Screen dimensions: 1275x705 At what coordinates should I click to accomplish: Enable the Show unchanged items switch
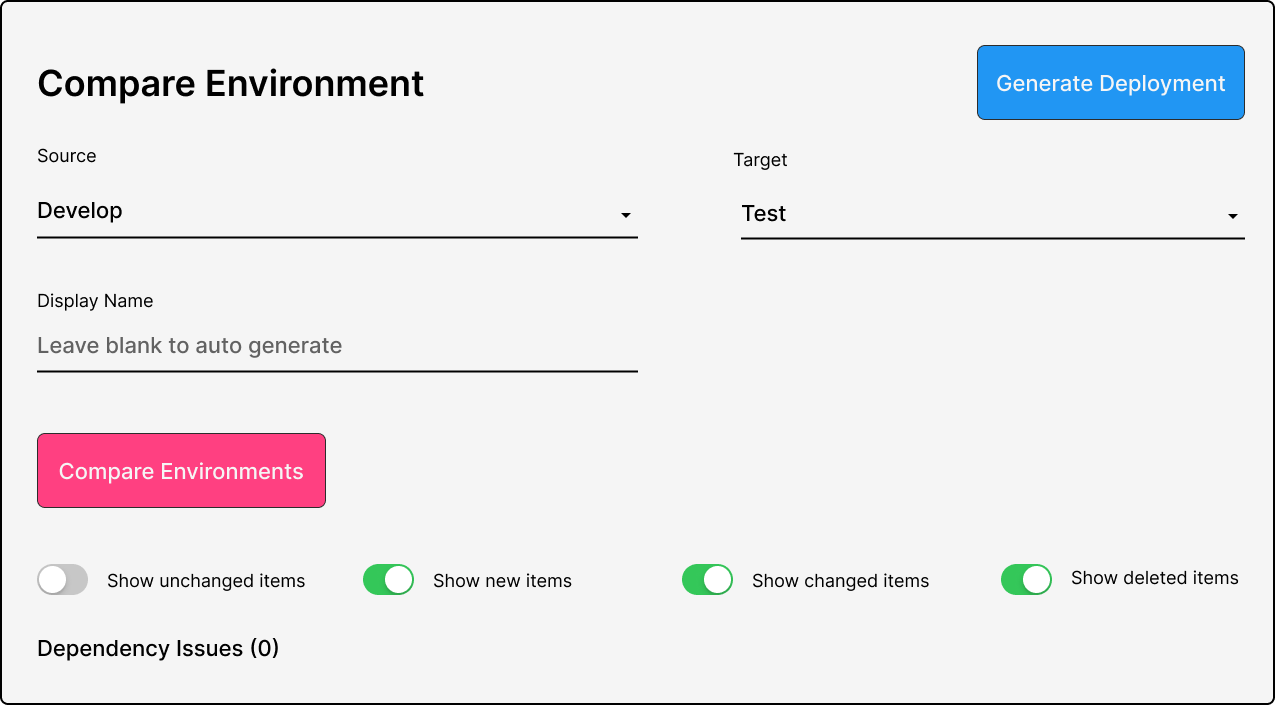[x=62, y=580]
